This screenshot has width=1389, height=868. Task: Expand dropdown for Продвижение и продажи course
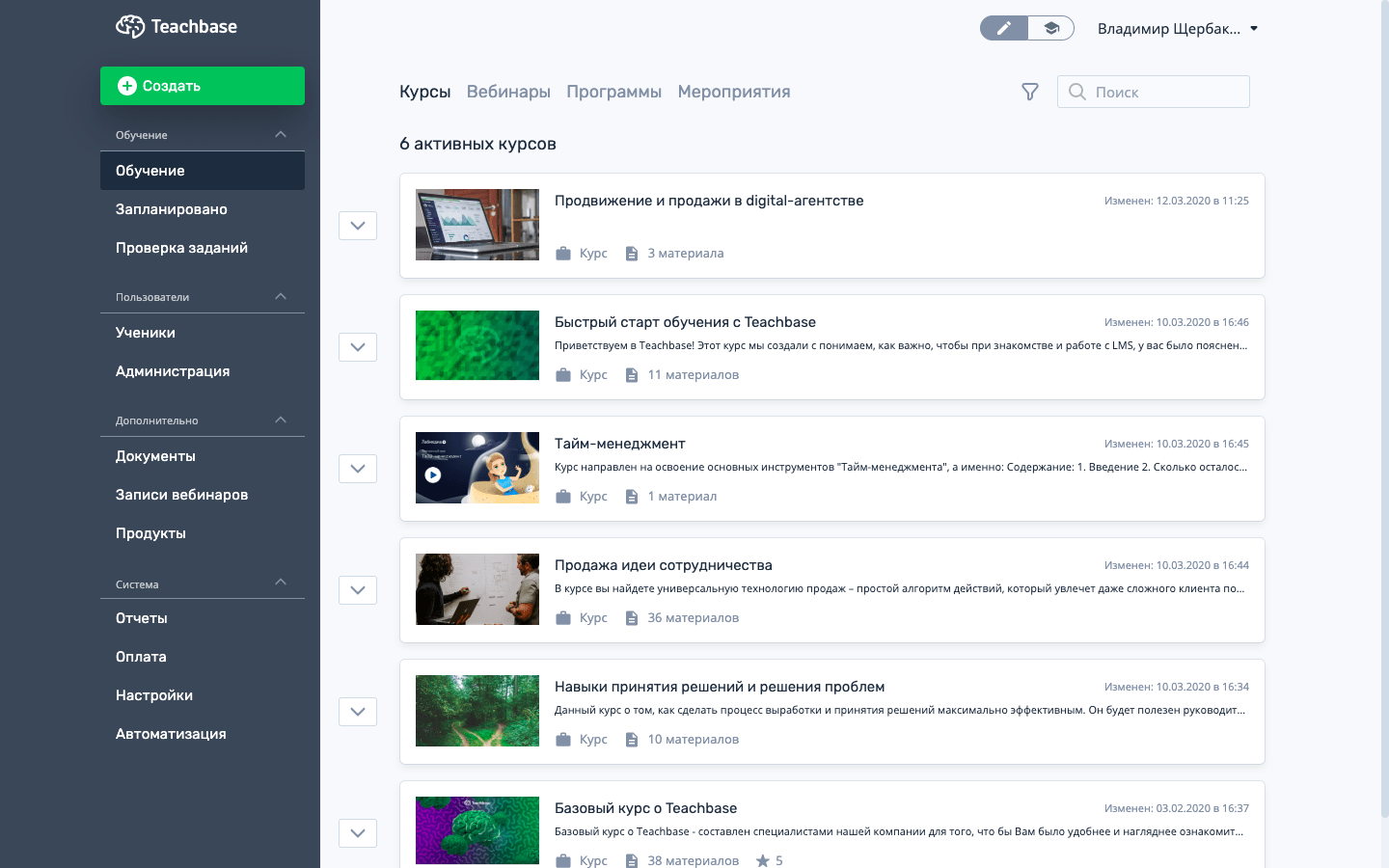[x=358, y=226]
